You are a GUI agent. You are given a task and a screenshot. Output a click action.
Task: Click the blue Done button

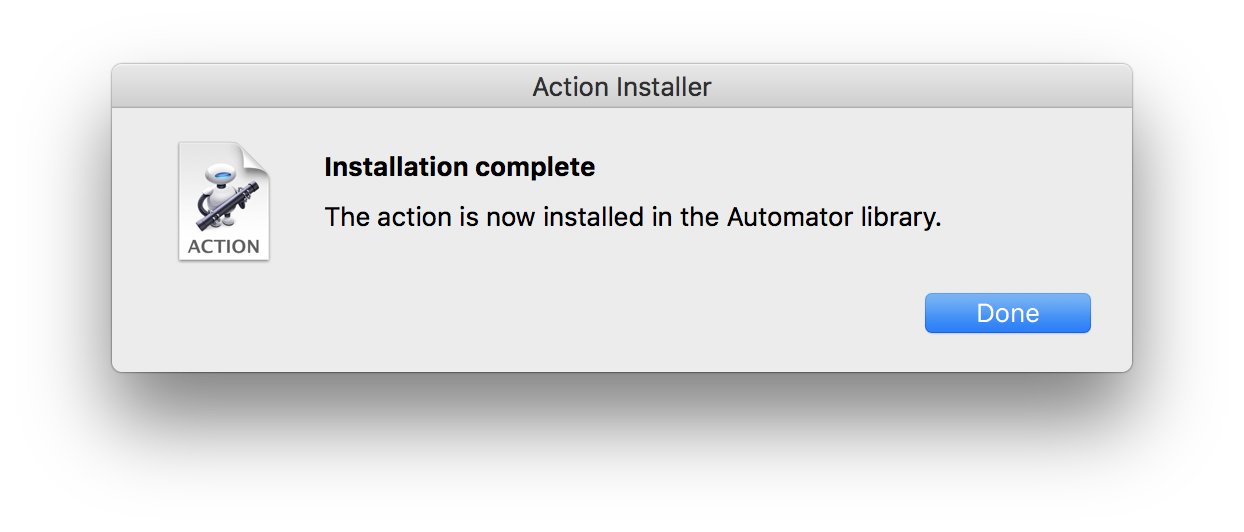(x=1007, y=313)
